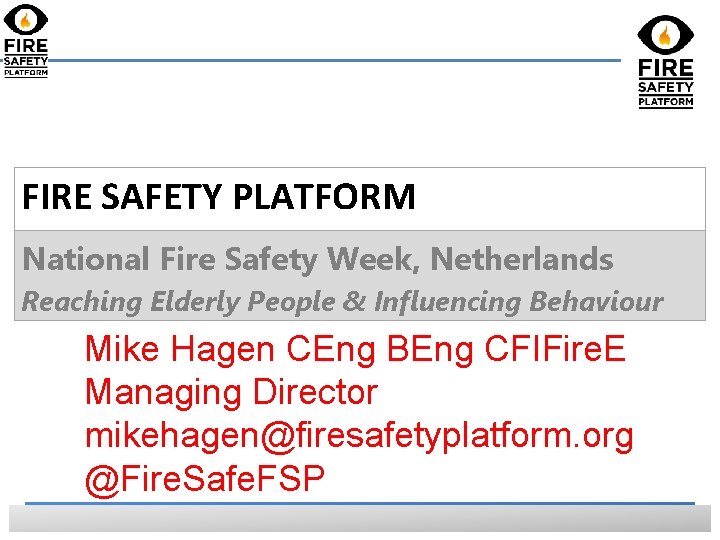Click the blue horizontal line below the header
The width and height of the screenshot is (720, 540).
pos(334,60)
